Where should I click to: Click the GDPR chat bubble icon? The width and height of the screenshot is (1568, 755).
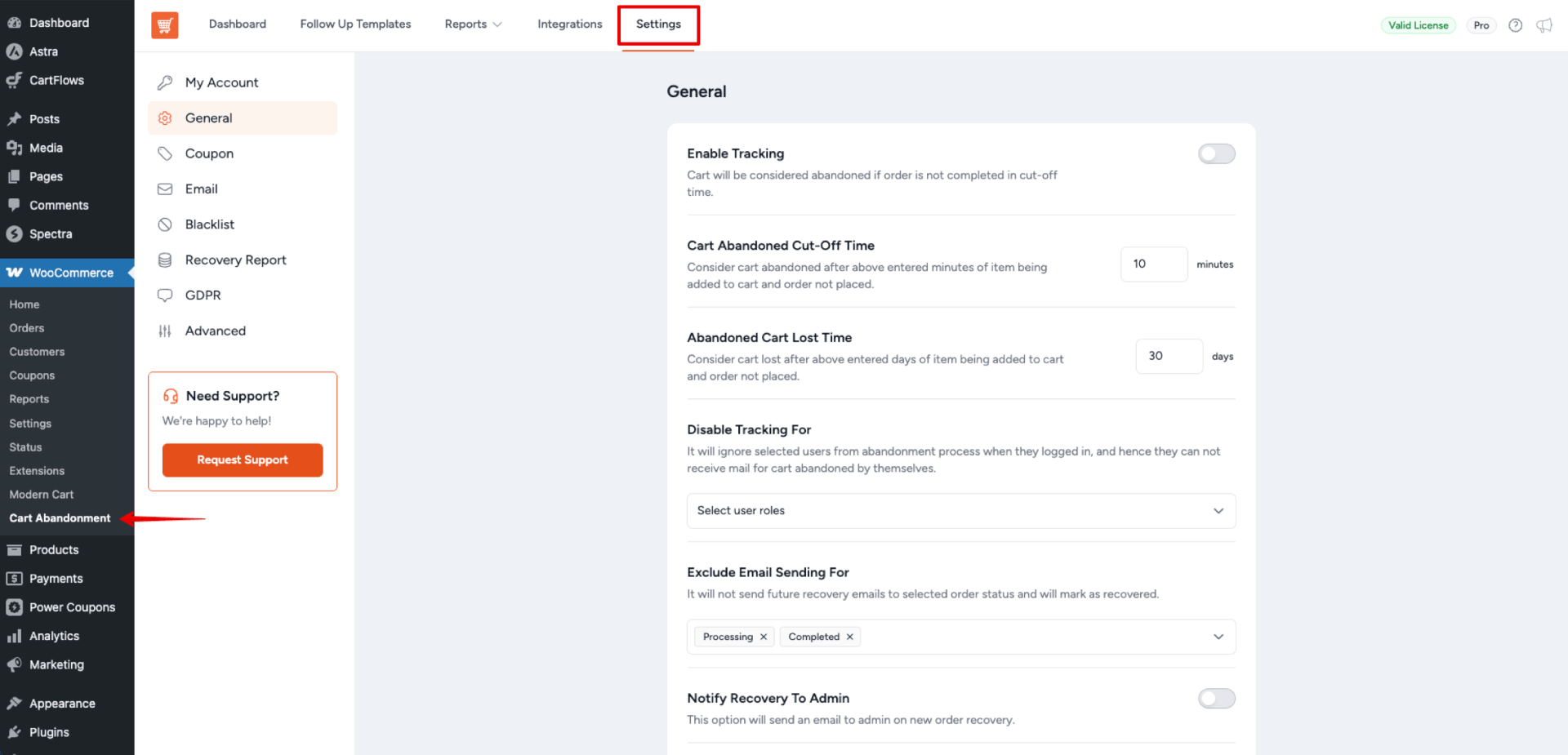coord(165,295)
